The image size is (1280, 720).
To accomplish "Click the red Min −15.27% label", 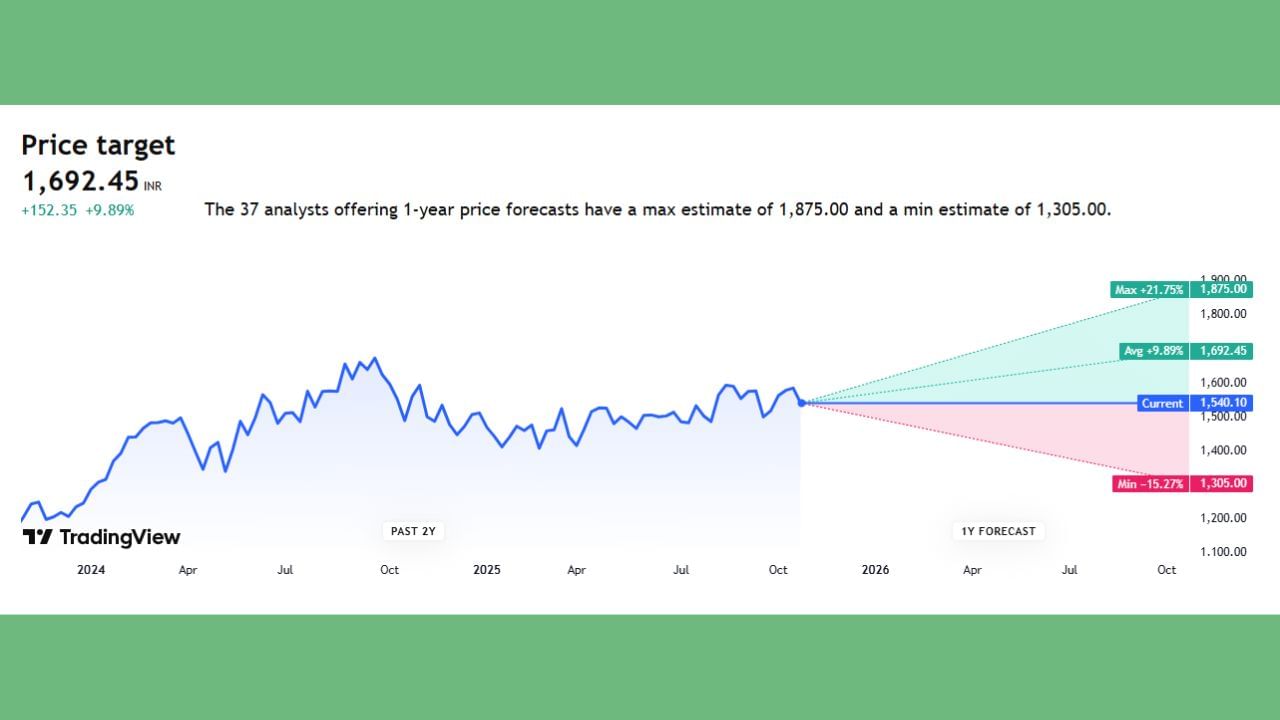I will pos(1150,484).
